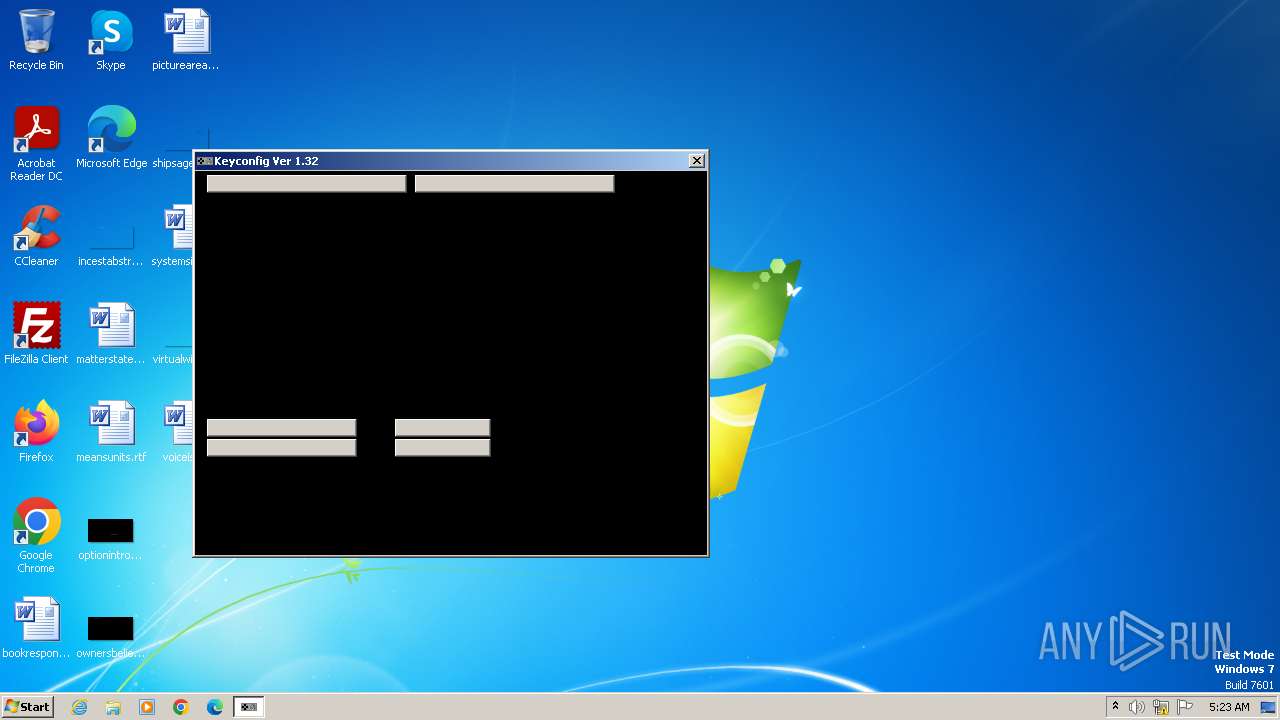Open the Edge icon pinned on the taskbar
The width and height of the screenshot is (1280, 720).
coord(215,707)
